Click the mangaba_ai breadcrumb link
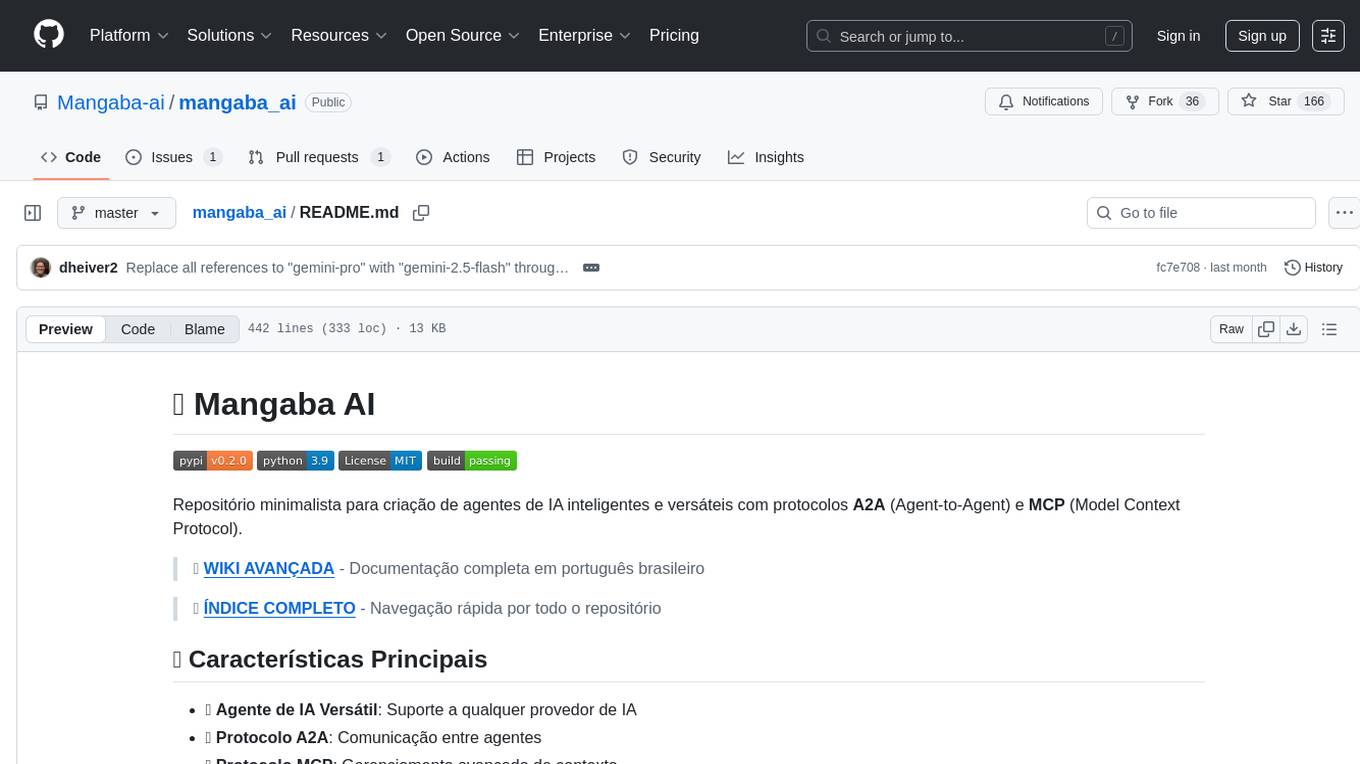The width and height of the screenshot is (1360, 764). tap(239, 213)
